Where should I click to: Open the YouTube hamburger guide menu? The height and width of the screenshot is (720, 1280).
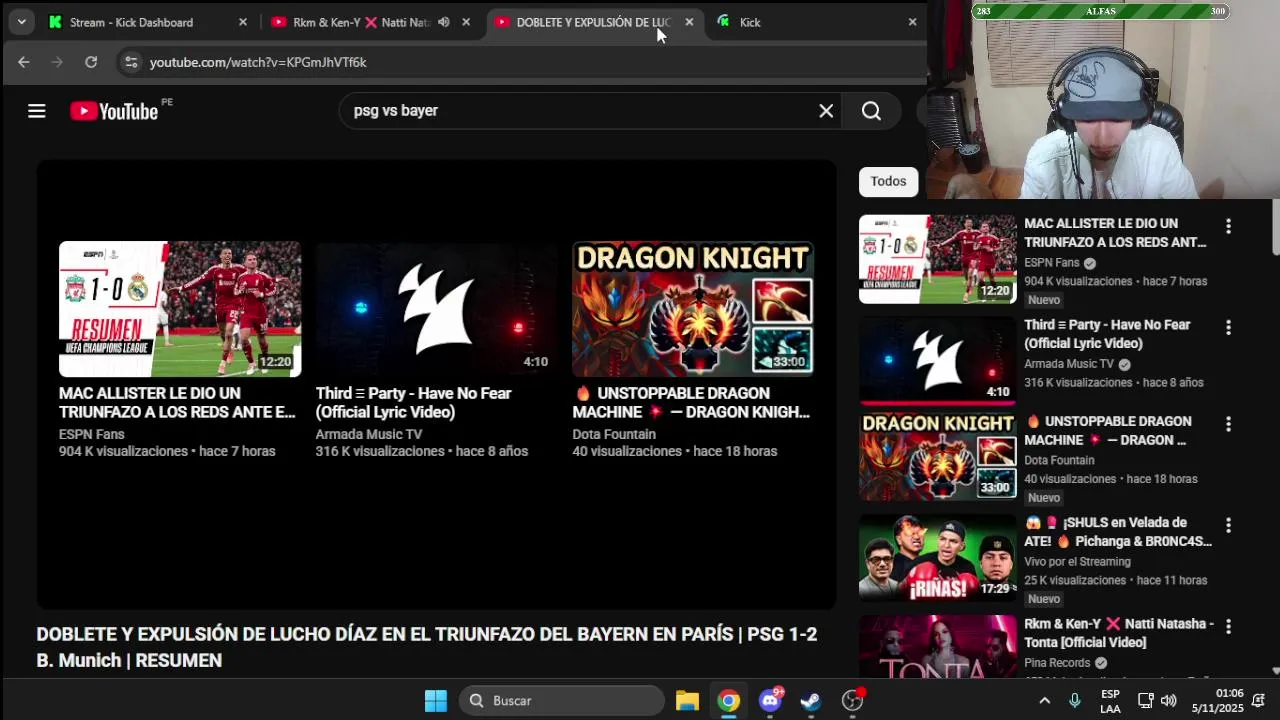point(37,111)
